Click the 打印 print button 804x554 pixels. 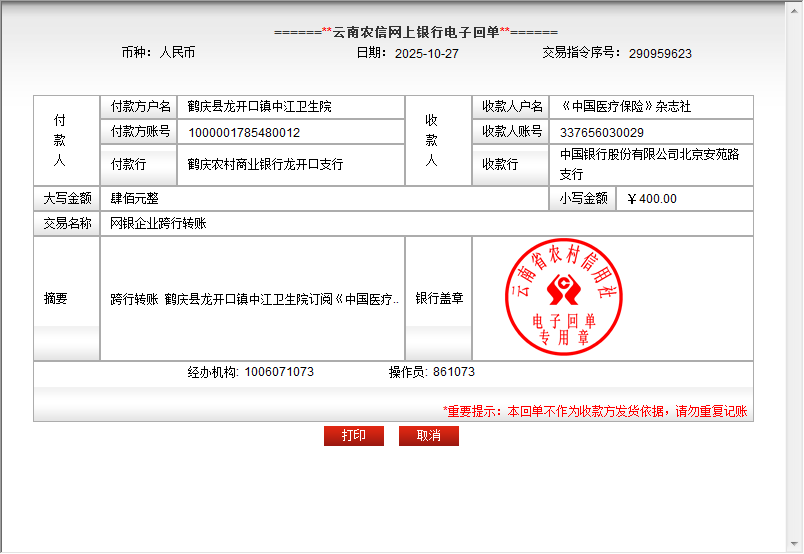(353, 436)
